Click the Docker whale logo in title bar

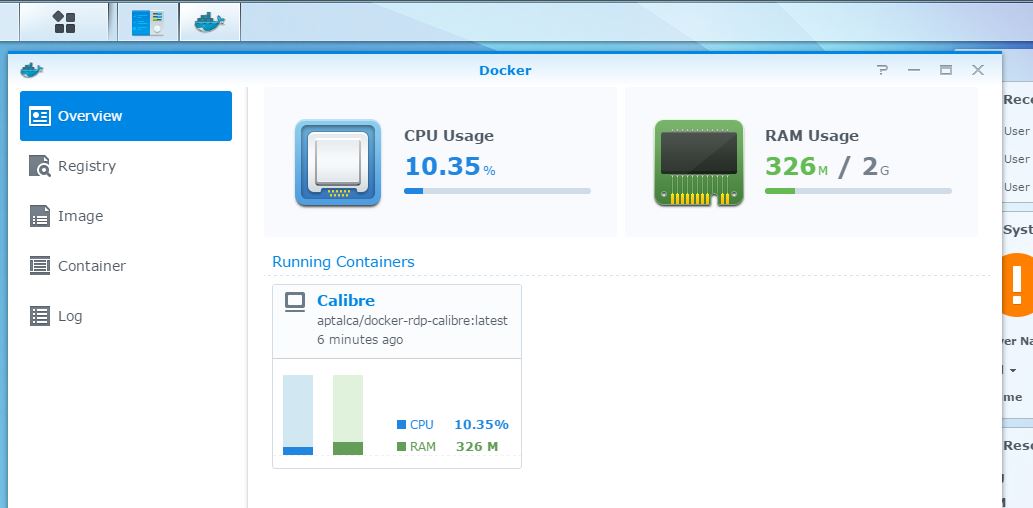[32, 70]
